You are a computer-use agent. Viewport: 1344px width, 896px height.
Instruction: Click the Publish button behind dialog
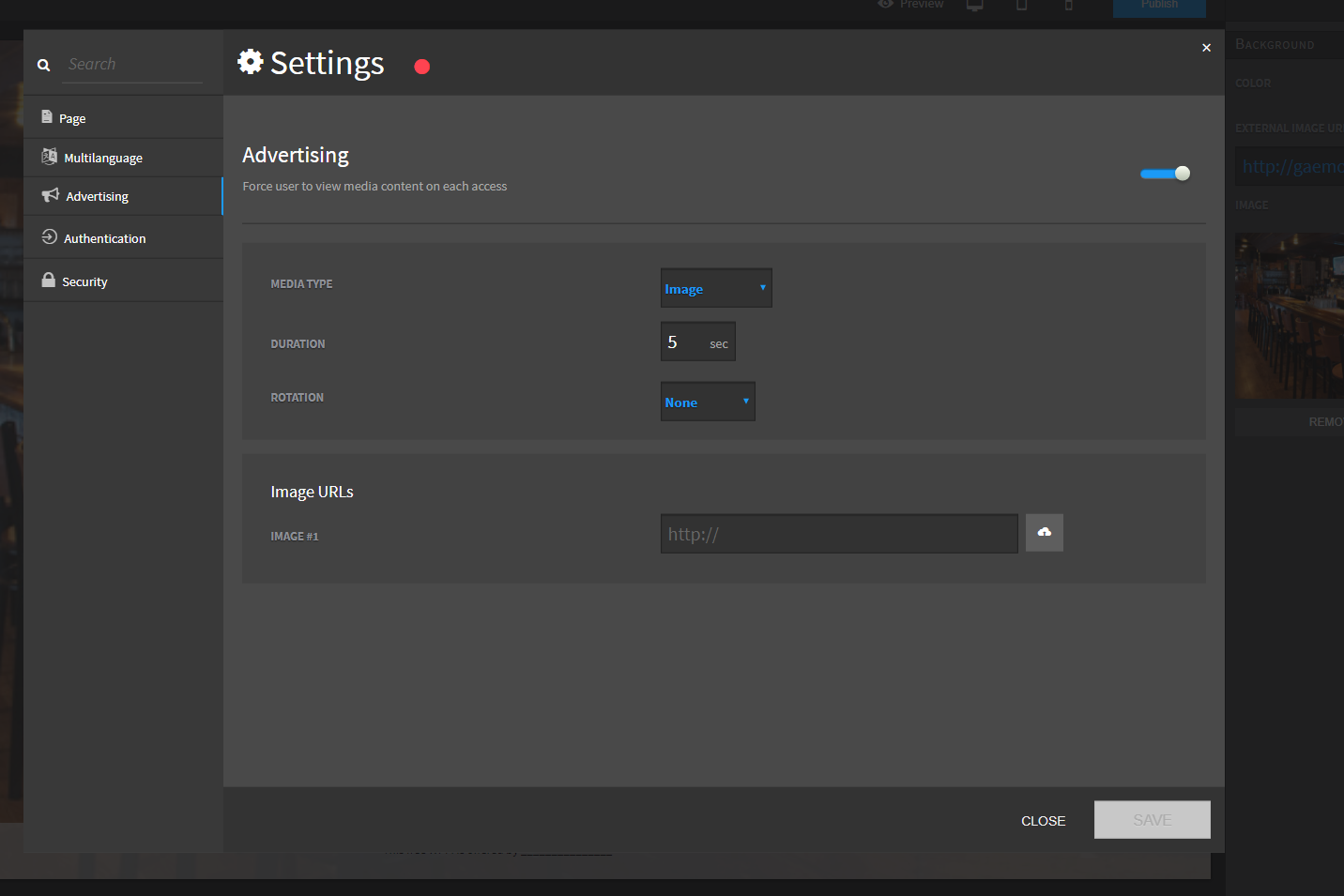1159,7
